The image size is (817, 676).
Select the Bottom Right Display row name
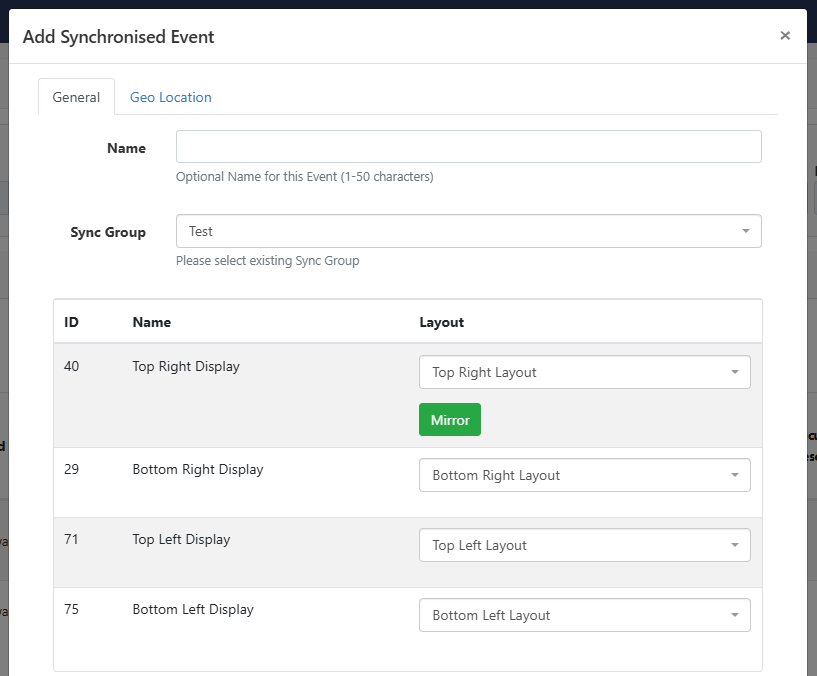tap(198, 469)
